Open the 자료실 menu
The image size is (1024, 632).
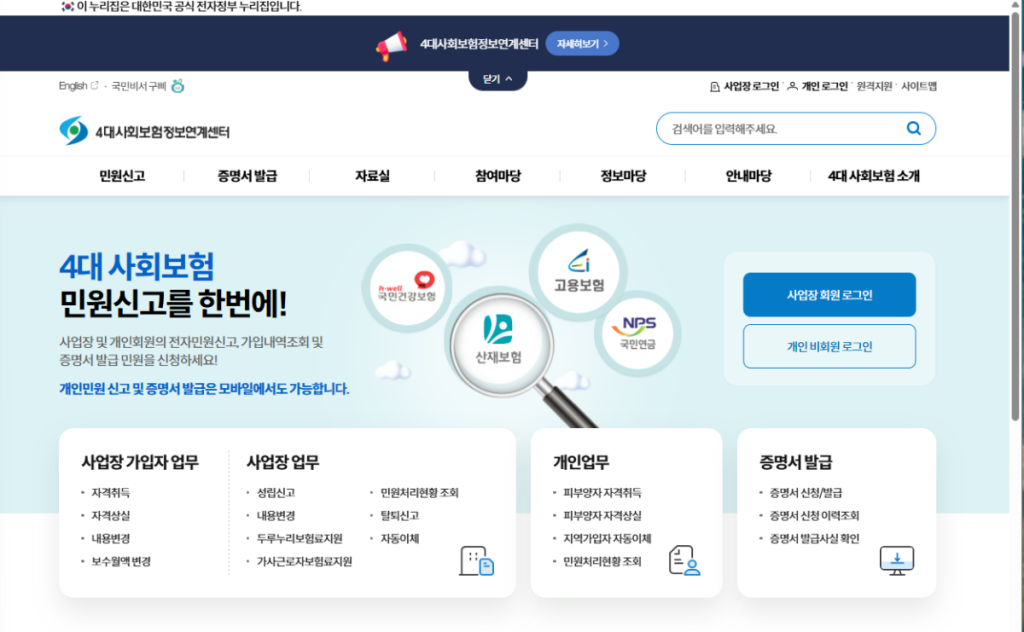tap(372, 176)
